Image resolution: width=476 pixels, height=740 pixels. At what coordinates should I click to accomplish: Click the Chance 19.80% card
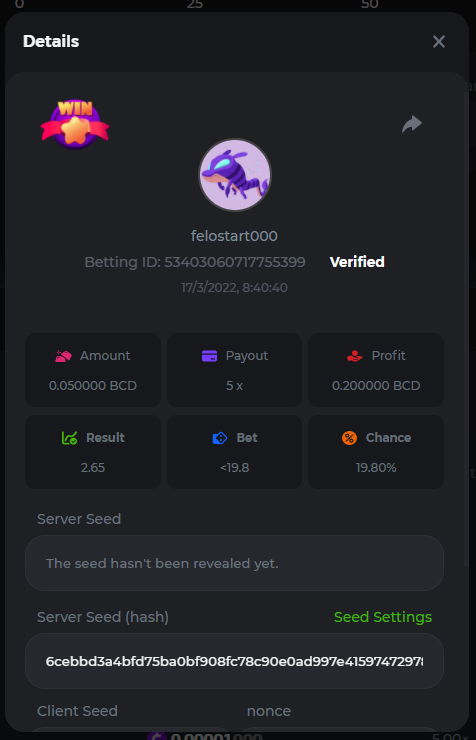tap(376, 452)
